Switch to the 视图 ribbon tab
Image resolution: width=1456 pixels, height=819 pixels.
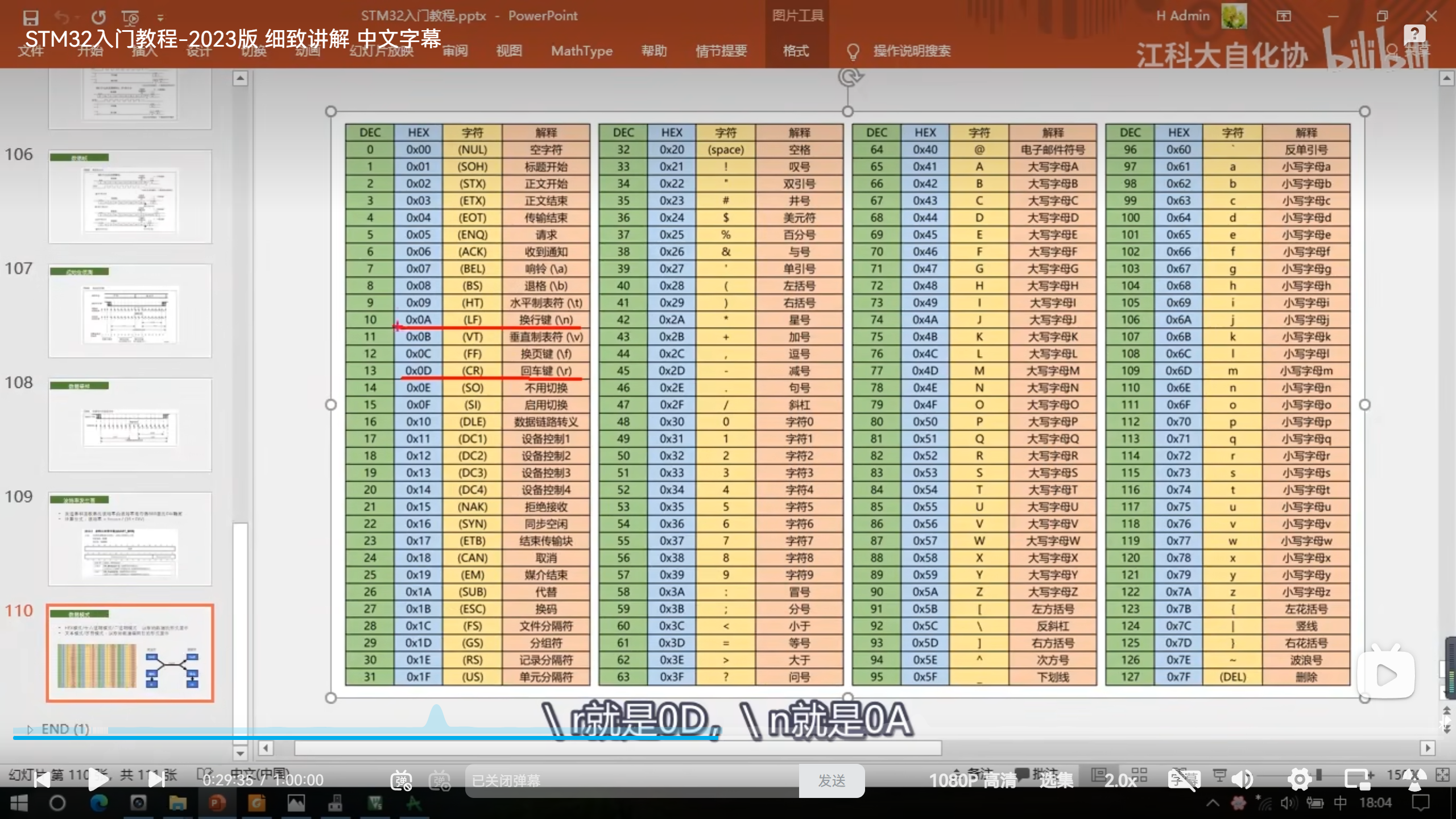pyautogui.click(x=508, y=51)
